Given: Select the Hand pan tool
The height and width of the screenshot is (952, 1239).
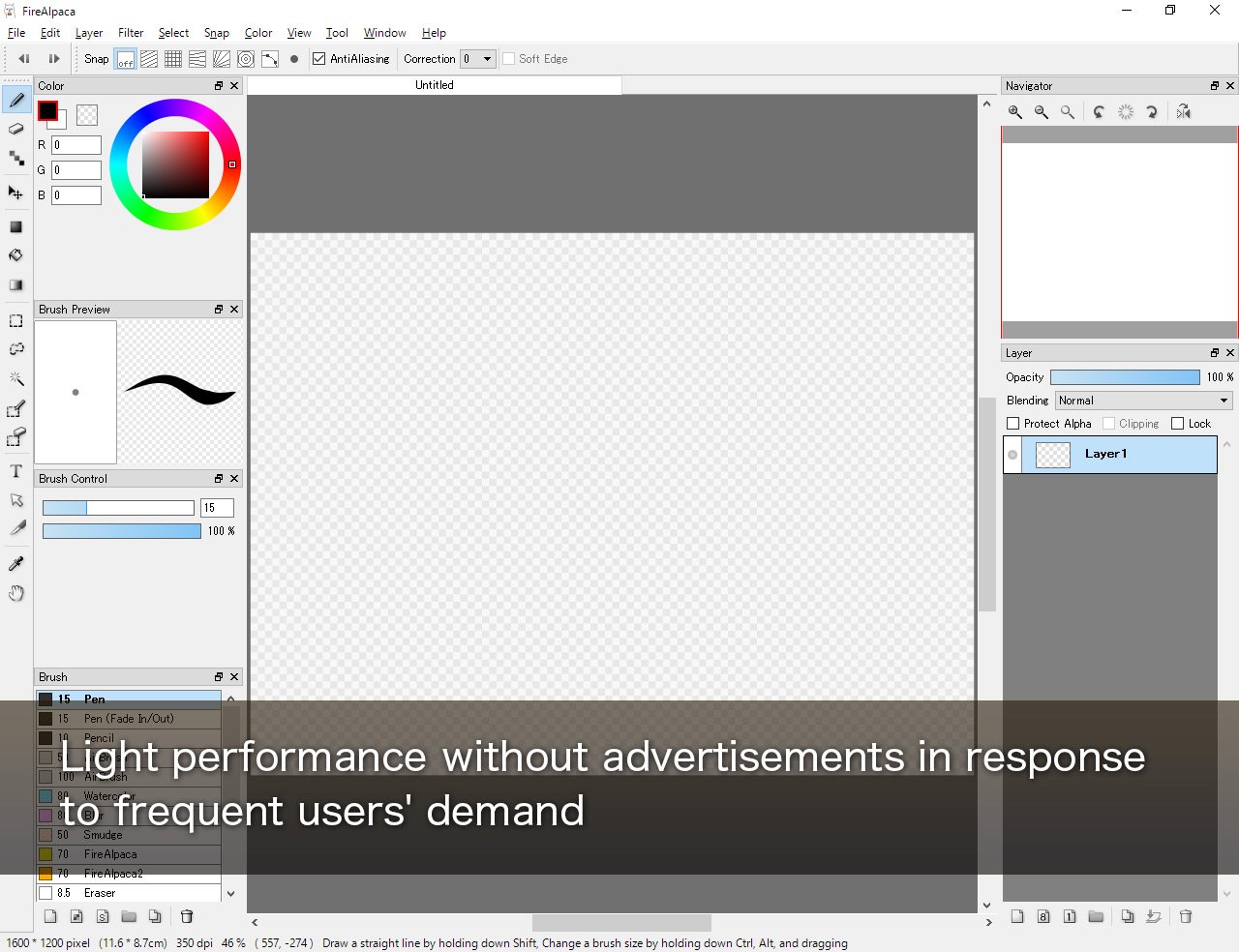Looking at the screenshot, I should [x=16, y=593].
